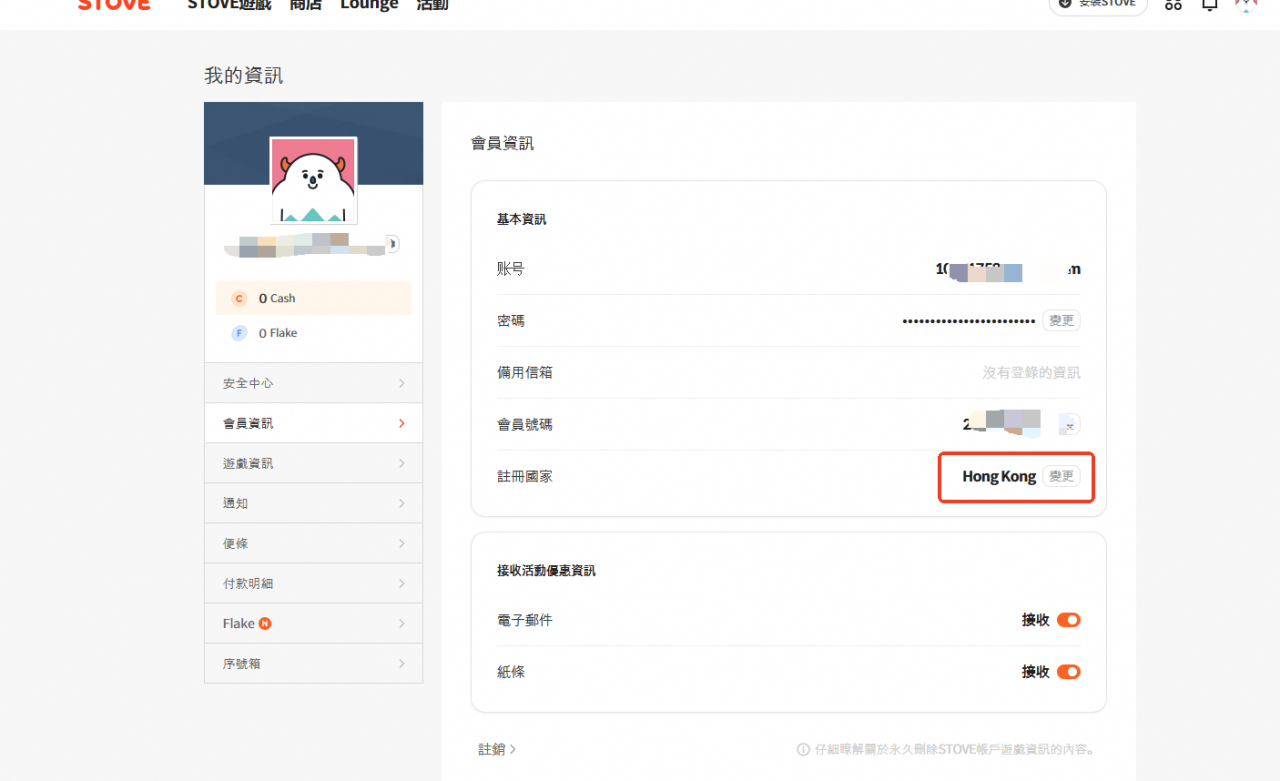1280x781 pixels.
Task: Click the Flake balance icon
Action: click(x=237, y=332)
